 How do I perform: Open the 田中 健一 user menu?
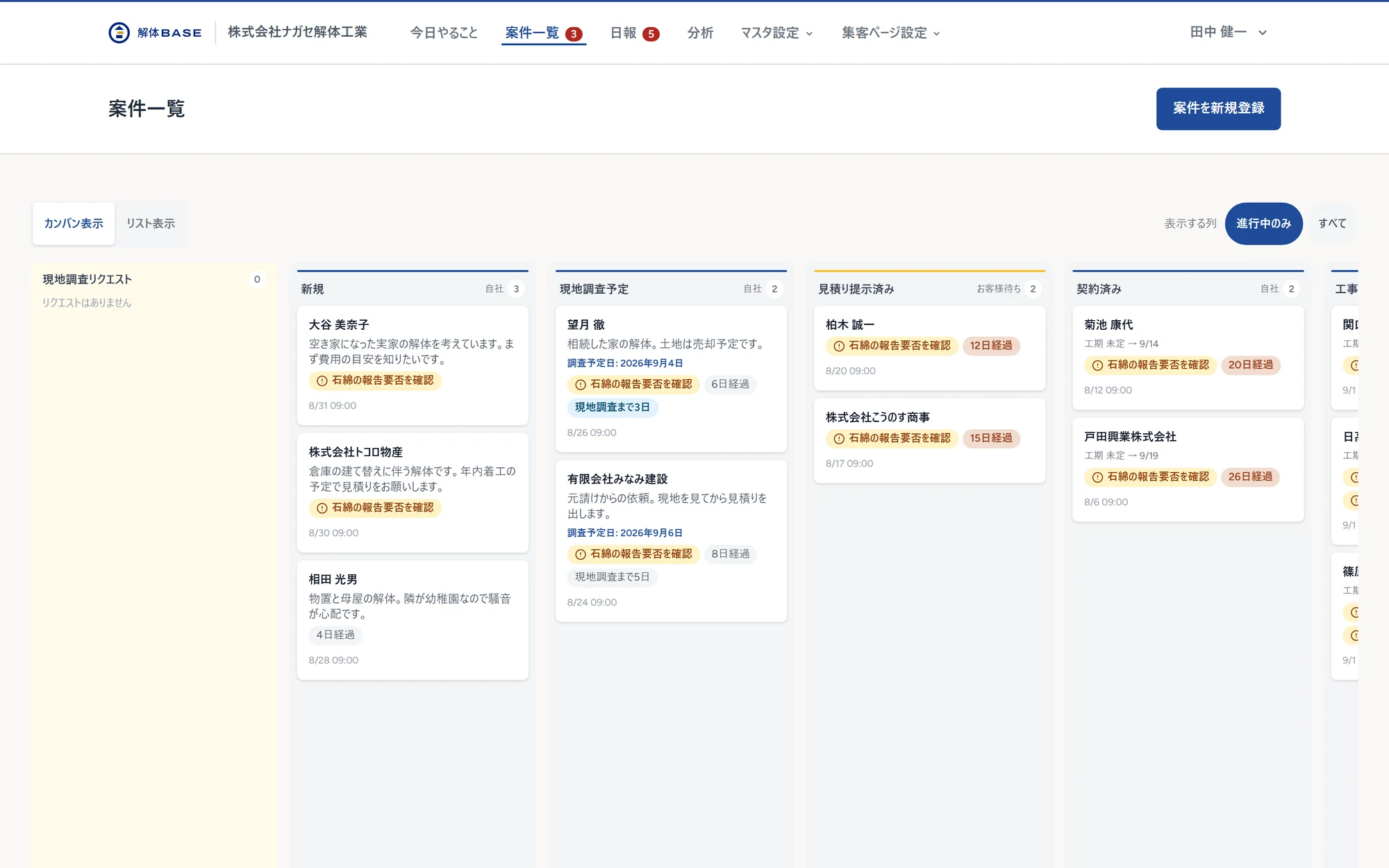[1229, 32]
